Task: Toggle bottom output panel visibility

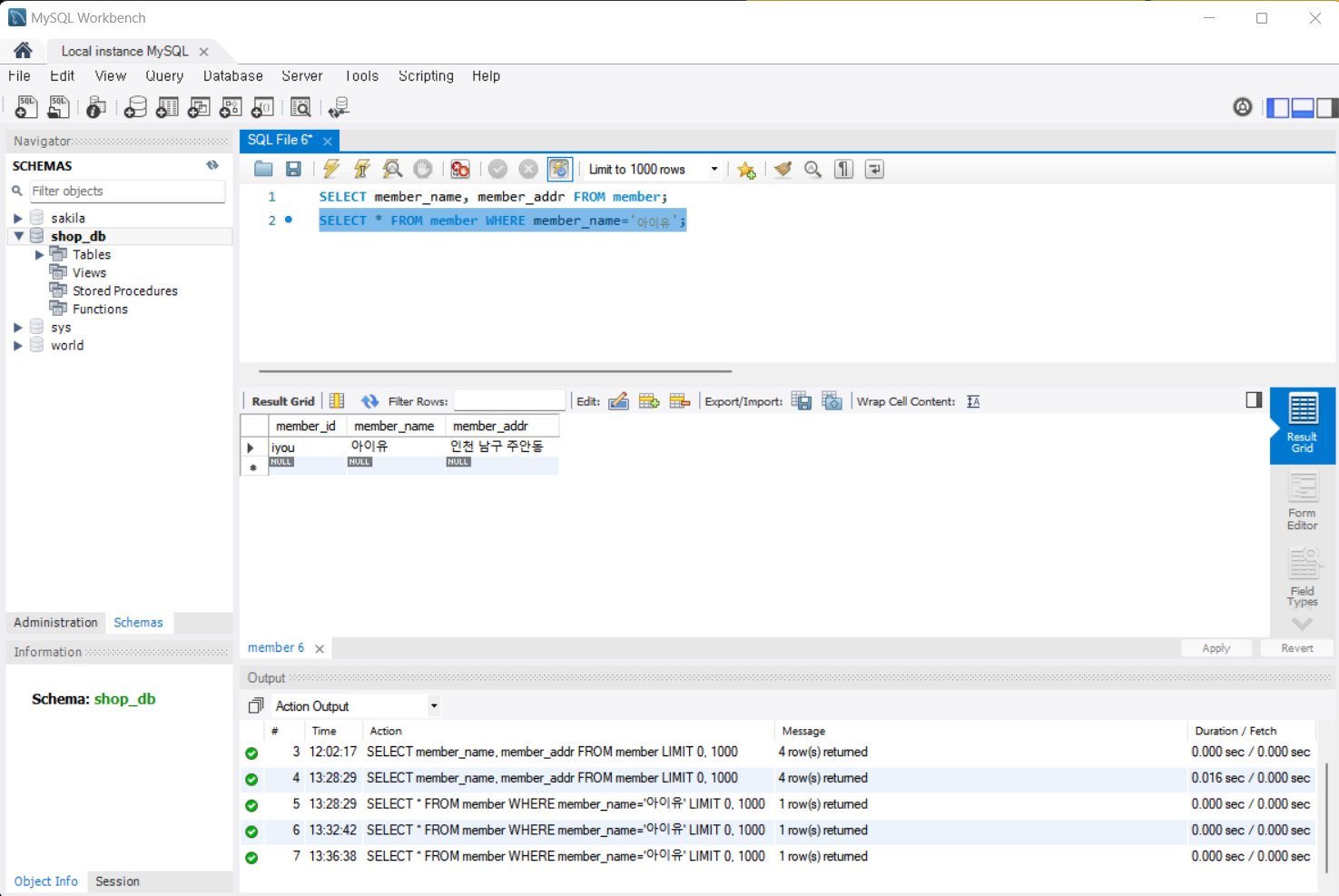Action: point(1303,107)
